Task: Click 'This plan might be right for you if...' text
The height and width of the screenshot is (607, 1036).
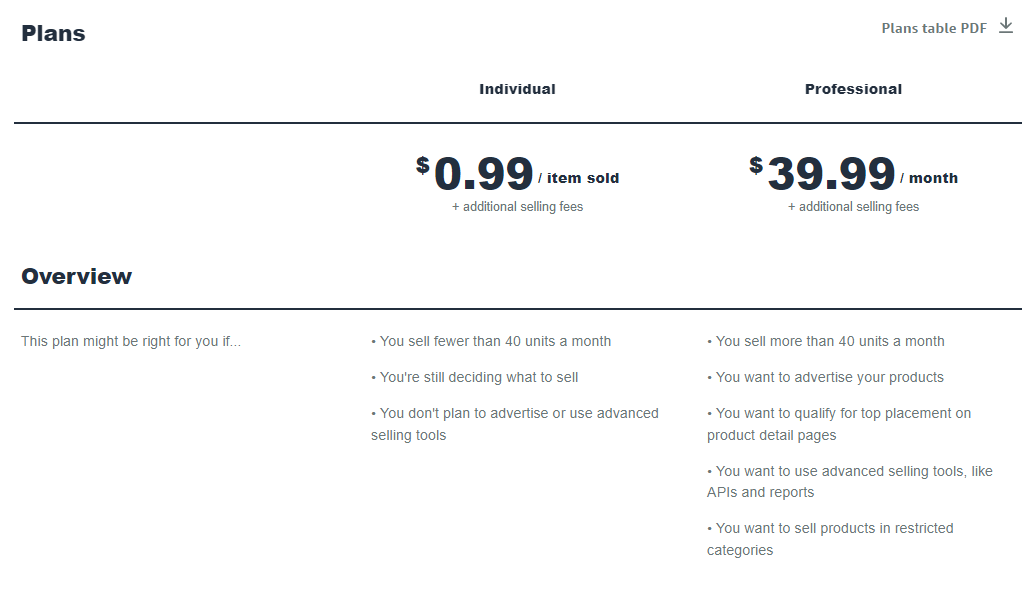Action: [131, 341]
